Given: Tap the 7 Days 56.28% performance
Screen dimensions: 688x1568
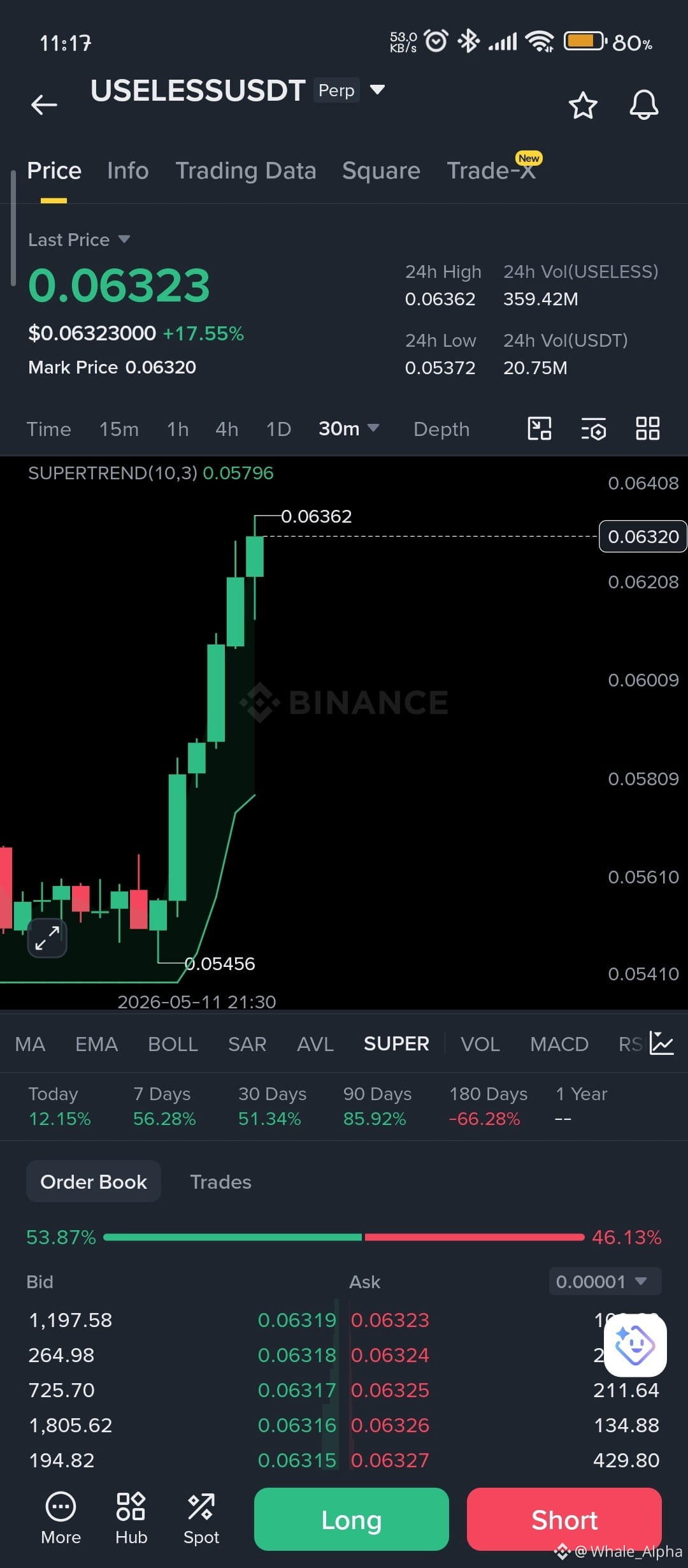Looking at the screenshot, I should (164, 1107).
